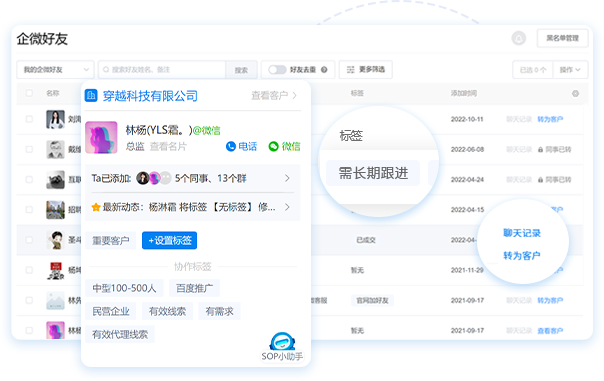
Task: Tick the select-all checkbox in table header
Action: 29,93
